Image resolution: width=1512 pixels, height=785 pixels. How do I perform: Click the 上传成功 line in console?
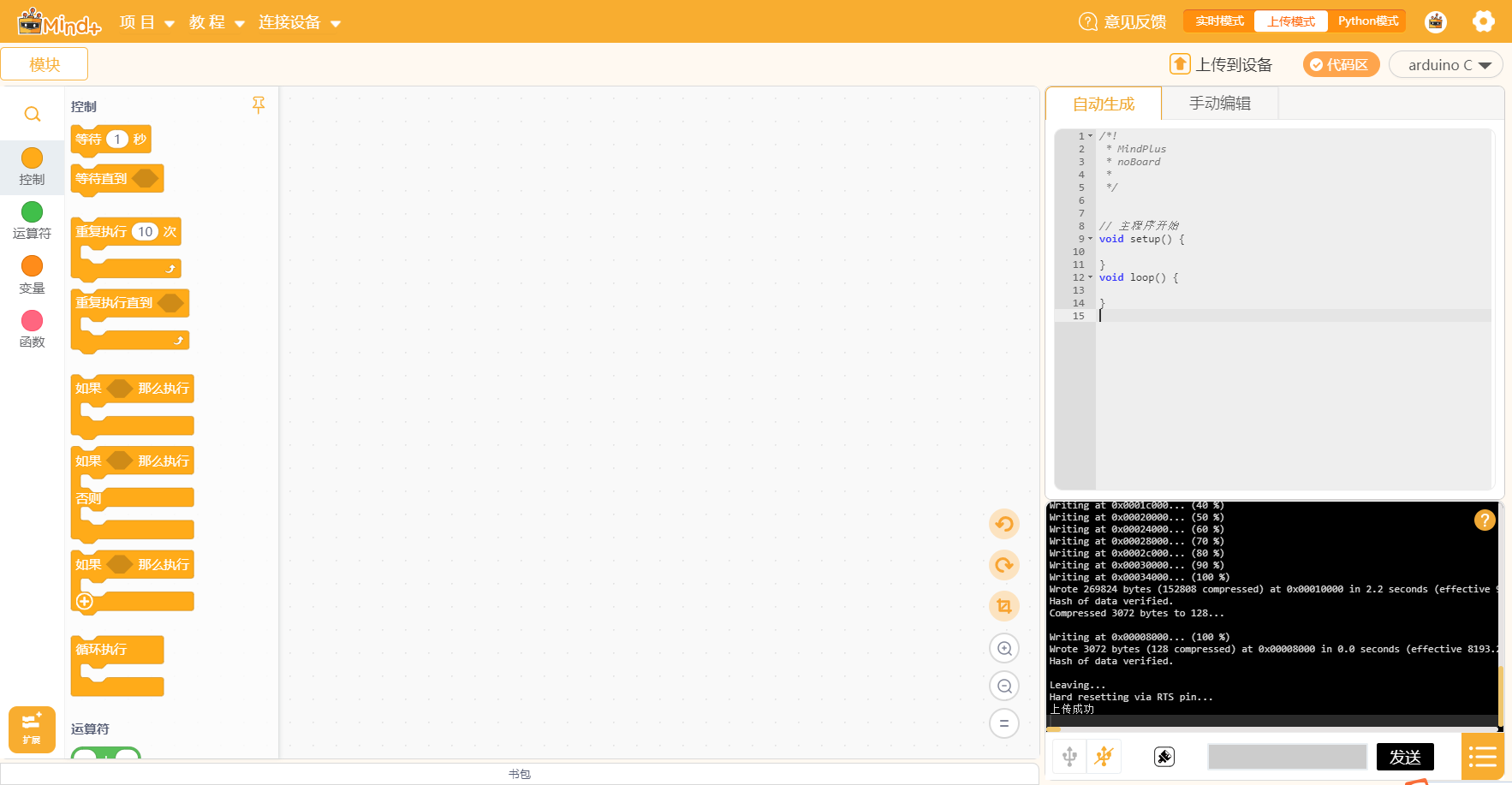pos(1072,709)
